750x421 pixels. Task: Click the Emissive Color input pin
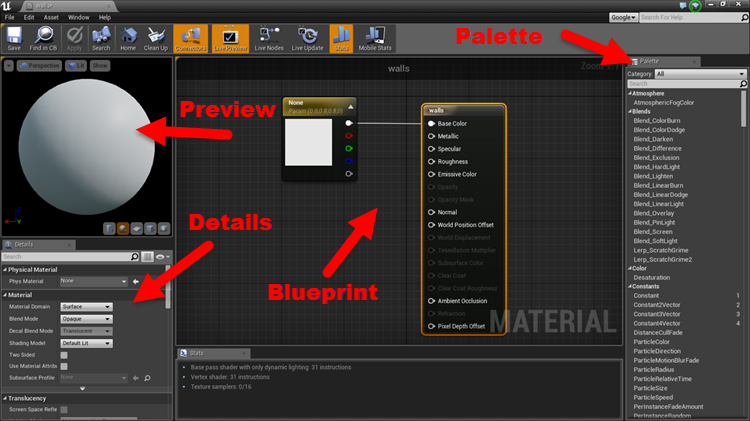[x=431, y=174]
